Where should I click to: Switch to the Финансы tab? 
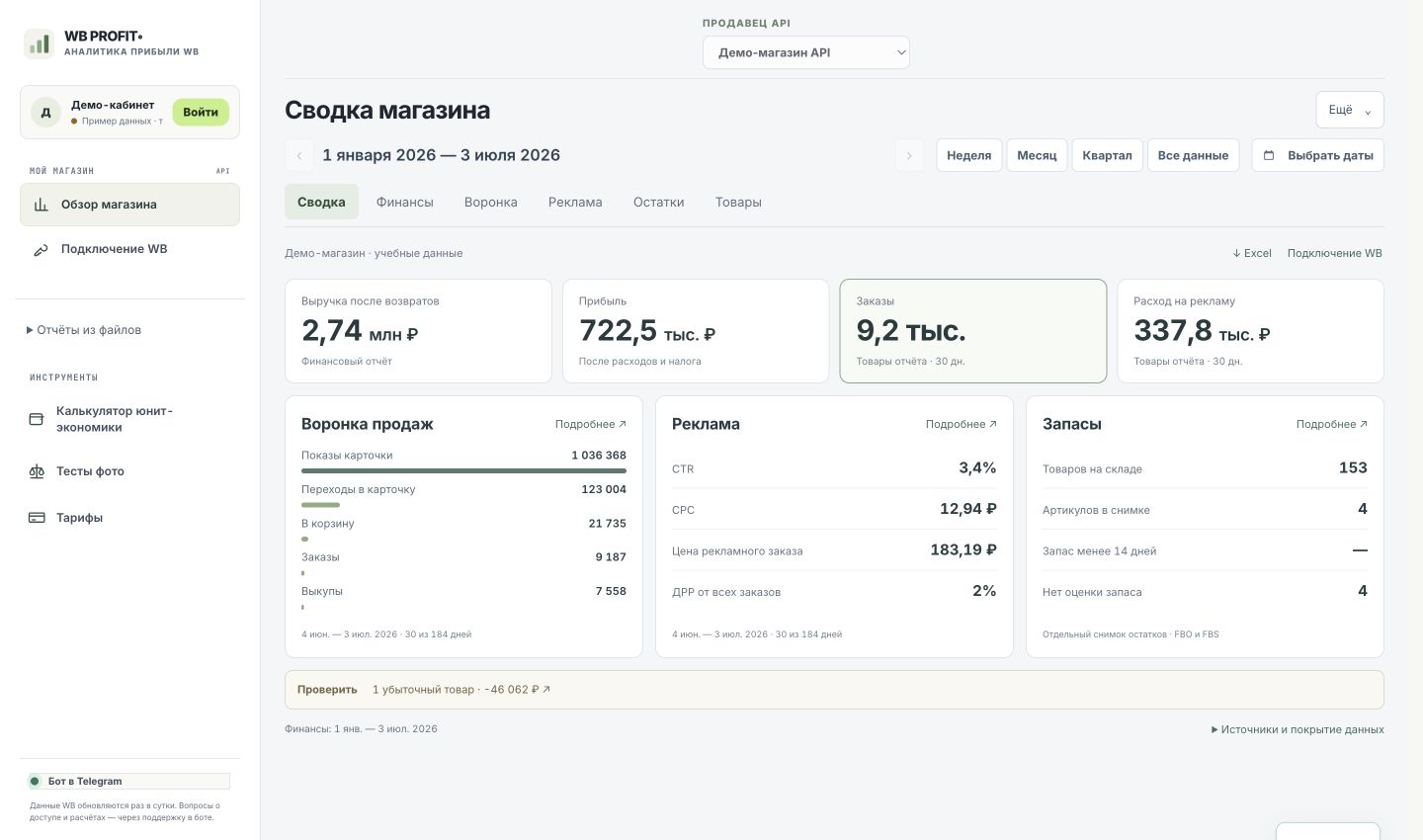[x=405, y=202]
